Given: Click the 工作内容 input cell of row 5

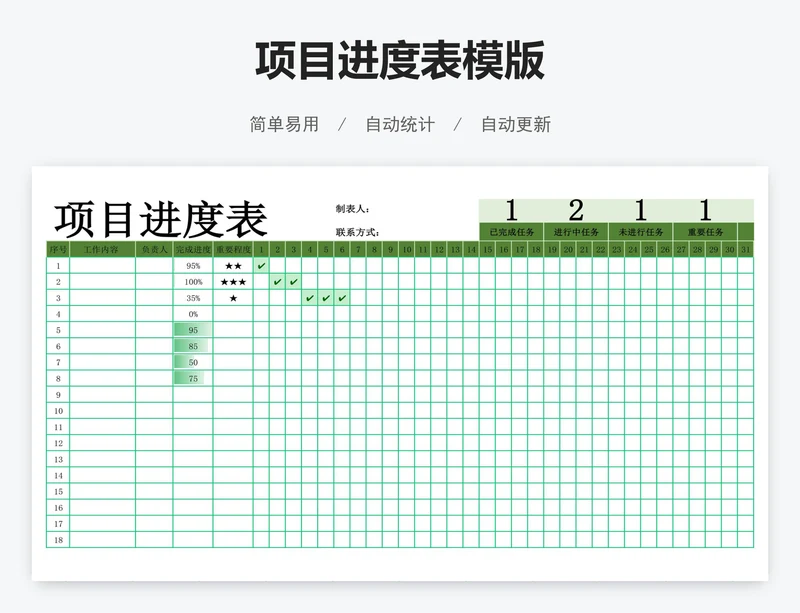Looking at the screenshot, I should tap(102, 330).
